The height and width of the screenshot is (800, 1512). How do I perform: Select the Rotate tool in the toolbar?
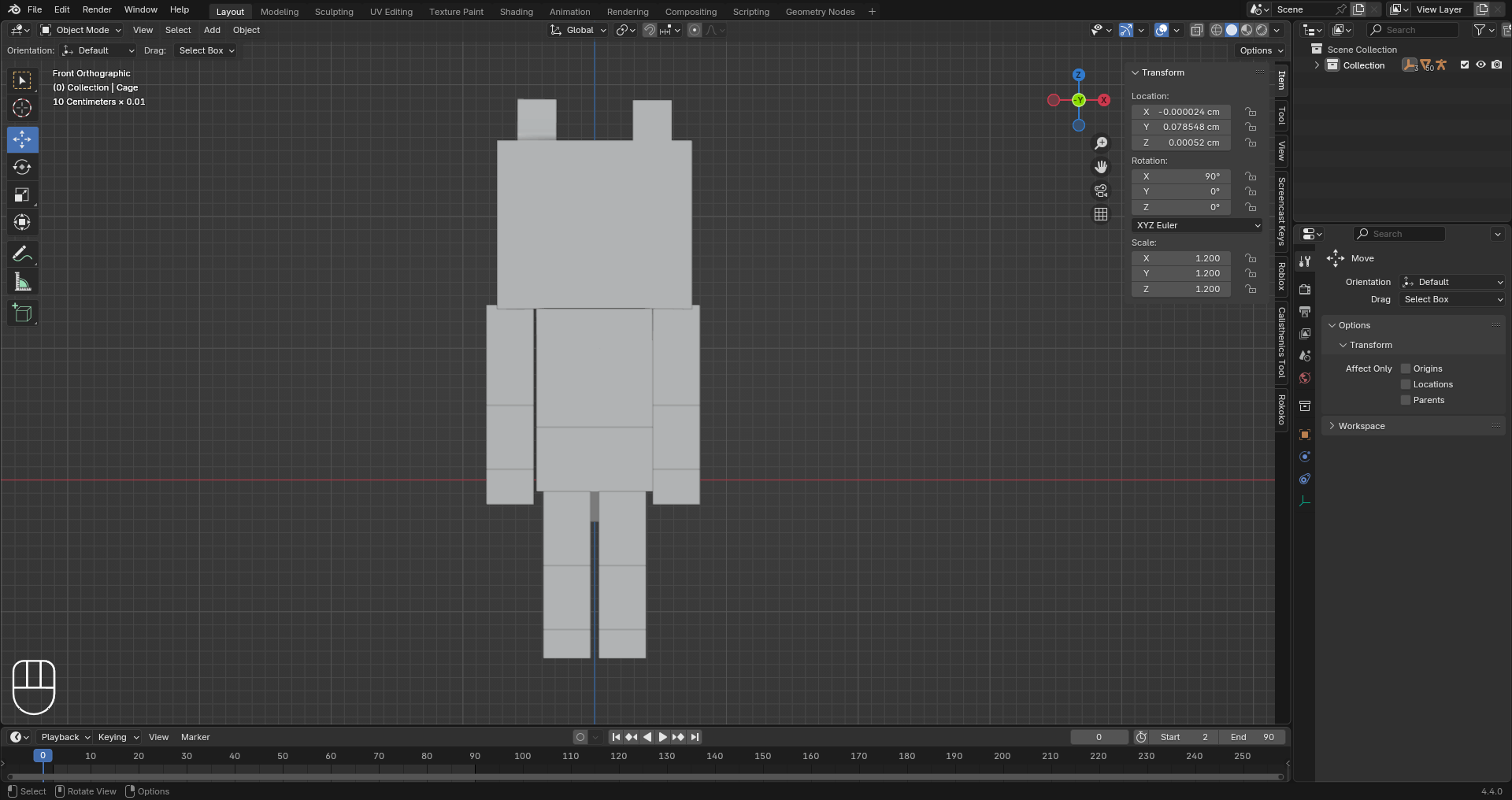[22, 167]
